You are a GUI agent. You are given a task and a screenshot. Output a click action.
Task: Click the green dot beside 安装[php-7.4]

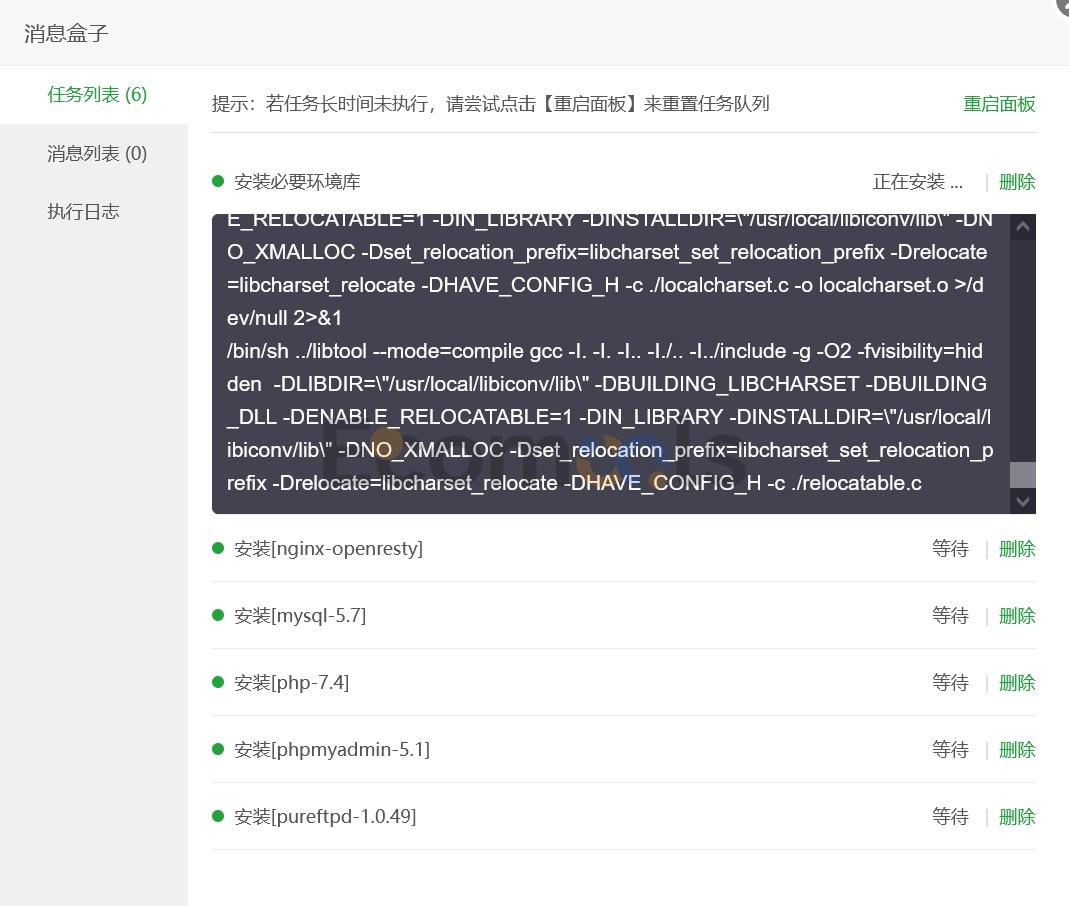[x=218, y=682]
